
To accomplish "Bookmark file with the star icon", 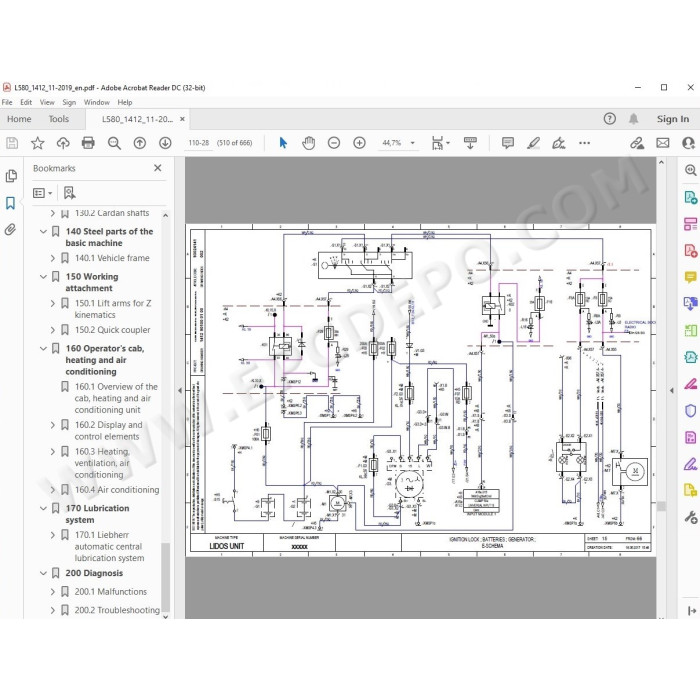I will [38, 143].
